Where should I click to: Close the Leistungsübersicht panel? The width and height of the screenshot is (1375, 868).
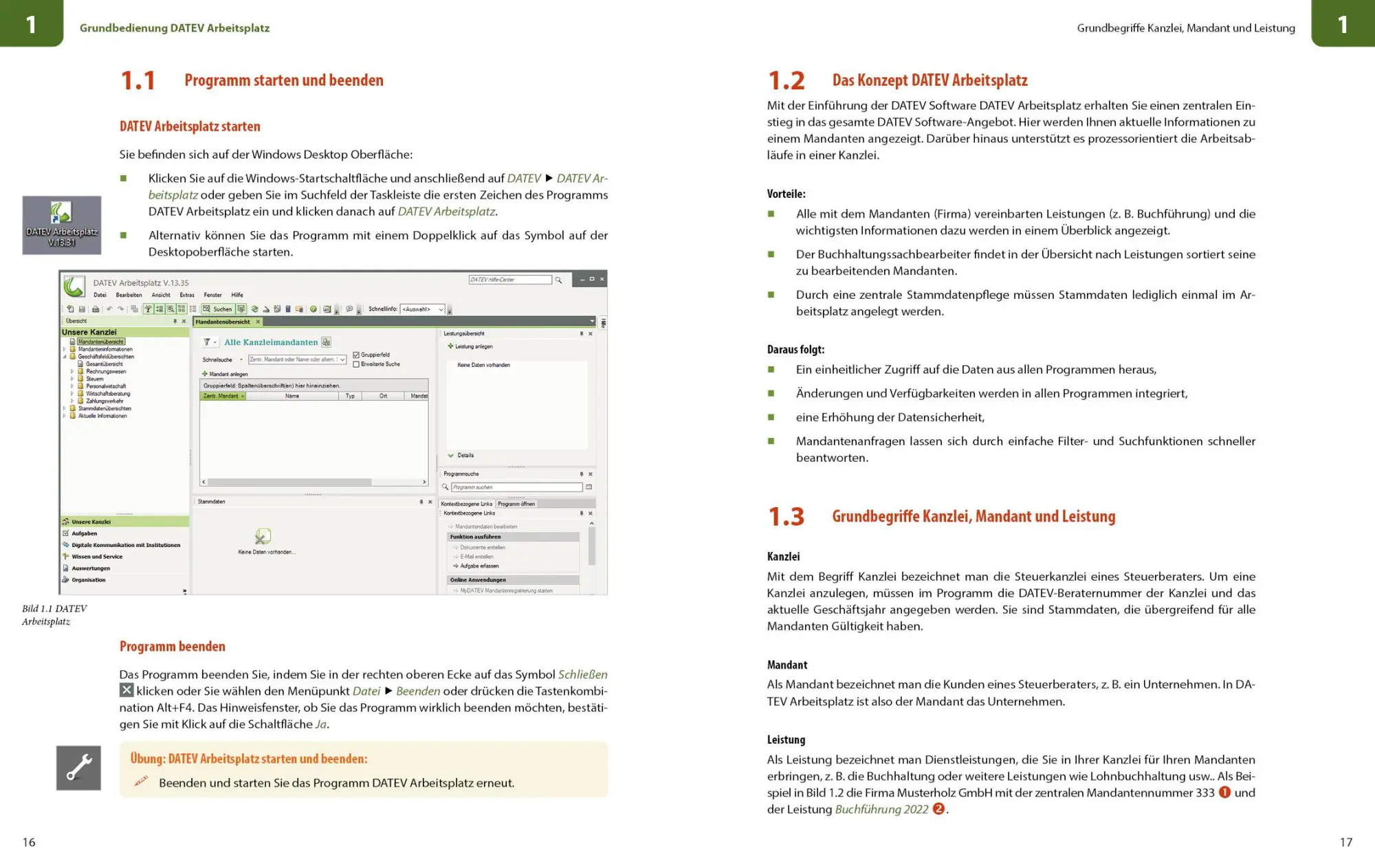[591, 333]
